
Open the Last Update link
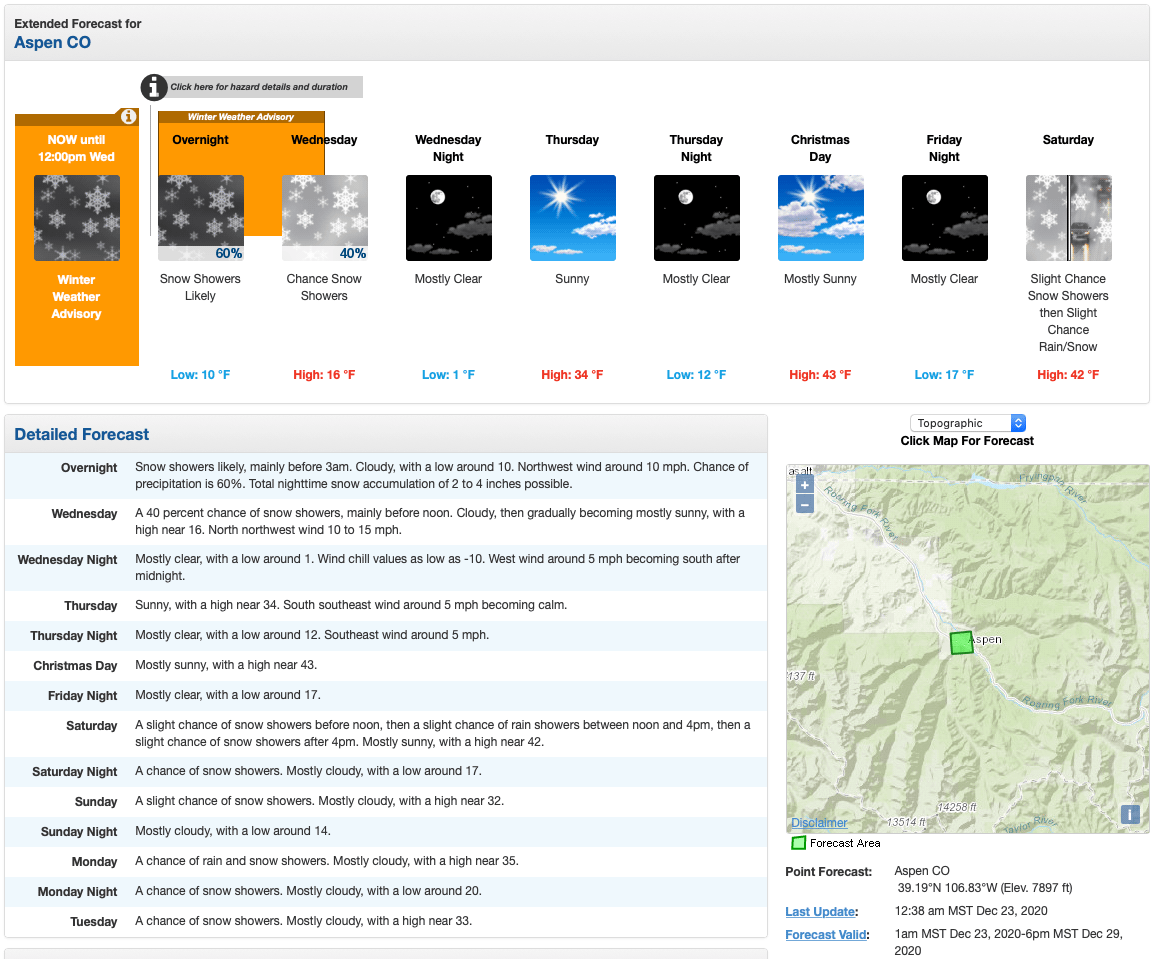820,912
